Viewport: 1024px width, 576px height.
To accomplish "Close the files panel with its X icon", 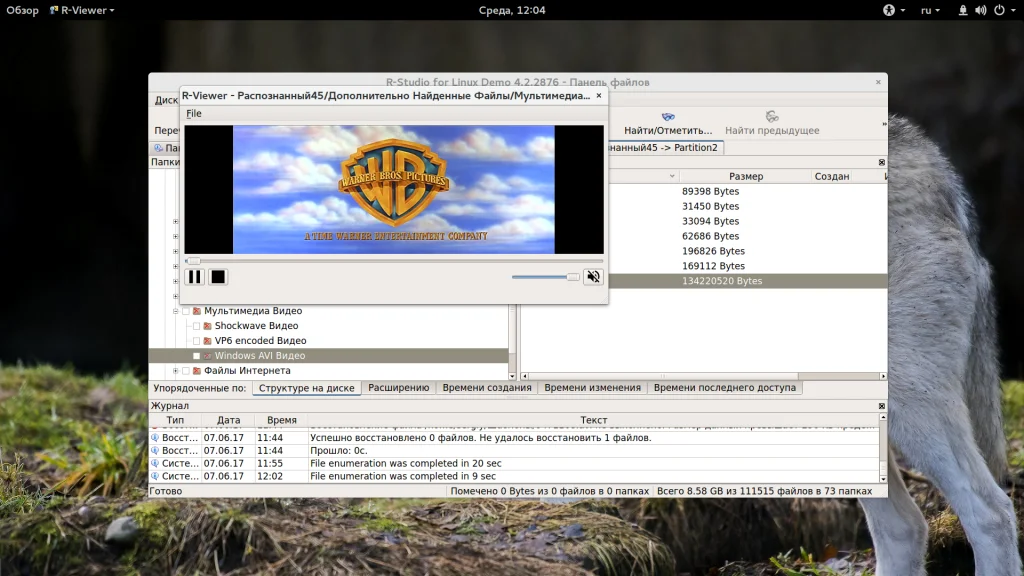I will 882,162.
